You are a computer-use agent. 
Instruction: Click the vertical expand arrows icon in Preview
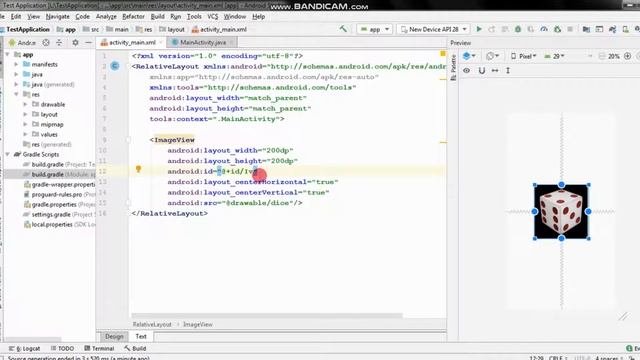pyautogui.click(x=508, y=70)
